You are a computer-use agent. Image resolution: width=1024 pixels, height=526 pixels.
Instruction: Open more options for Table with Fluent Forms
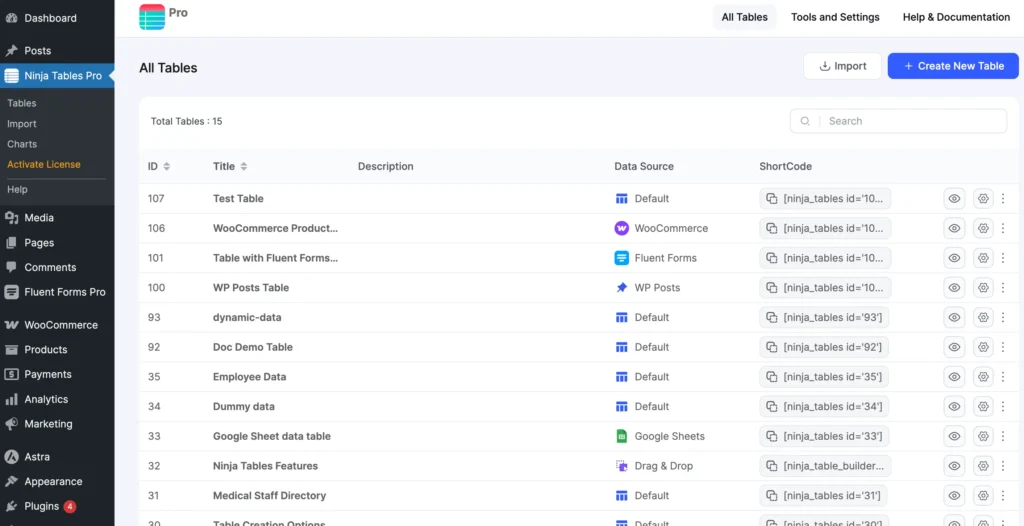click(x=1003, y=258)
